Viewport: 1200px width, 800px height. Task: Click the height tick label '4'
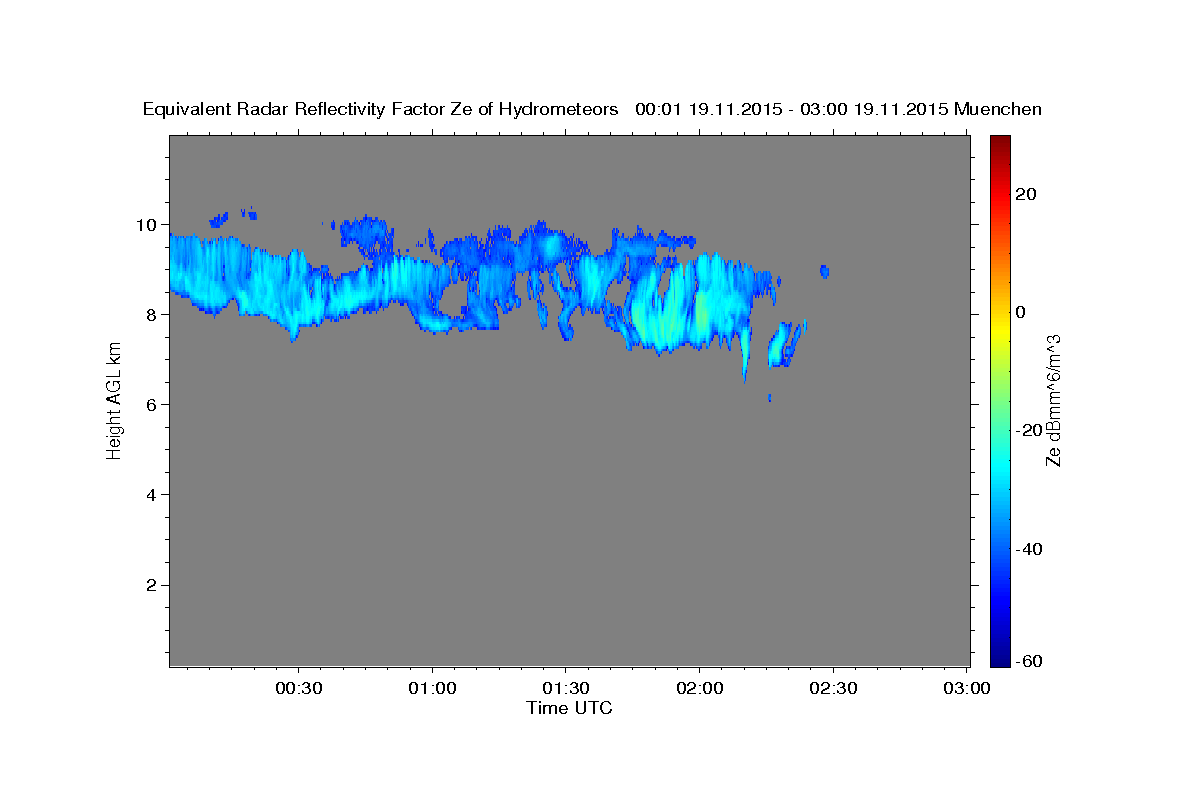[149, 495]
